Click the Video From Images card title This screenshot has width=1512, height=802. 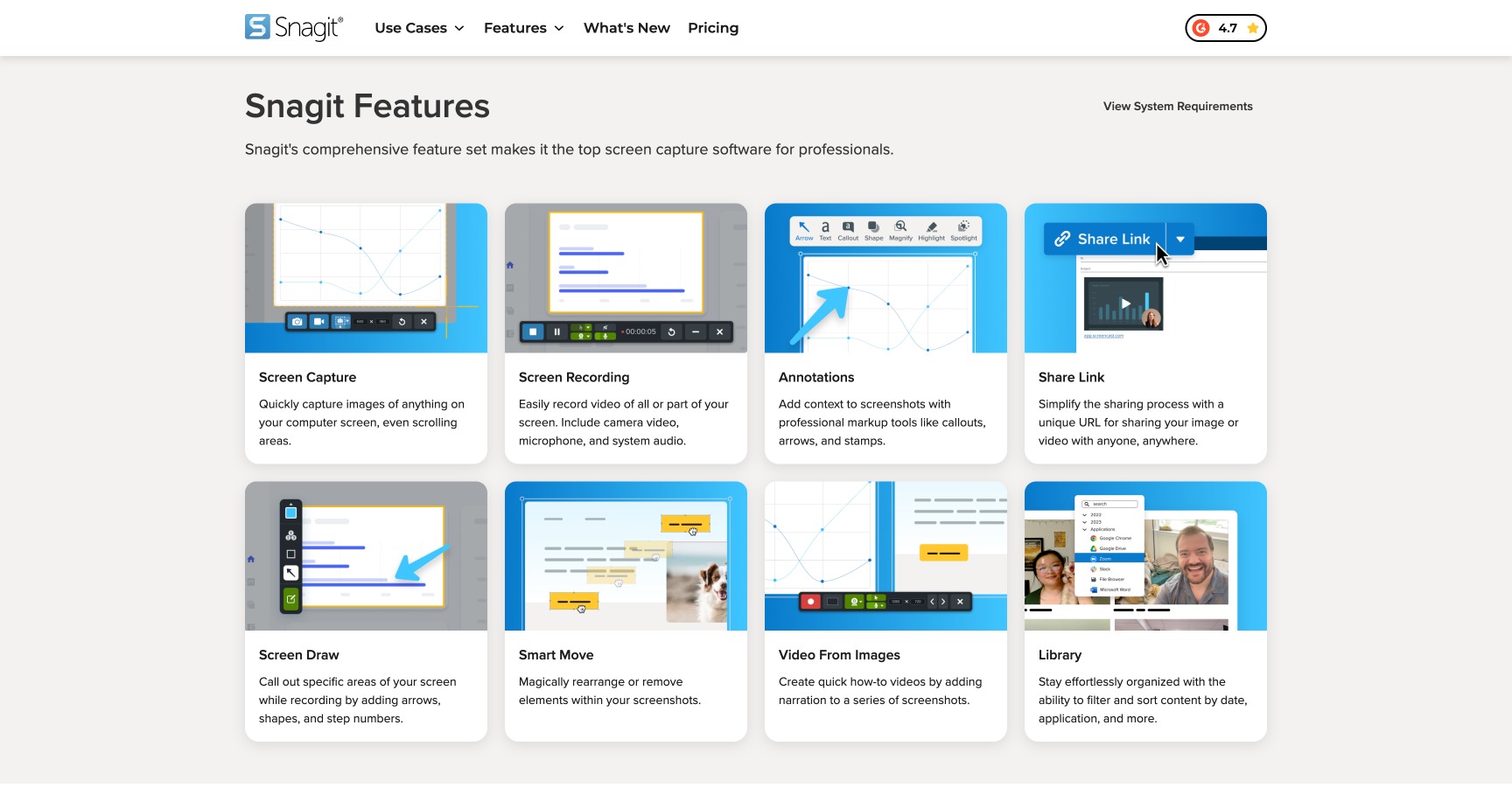(839, 655)
